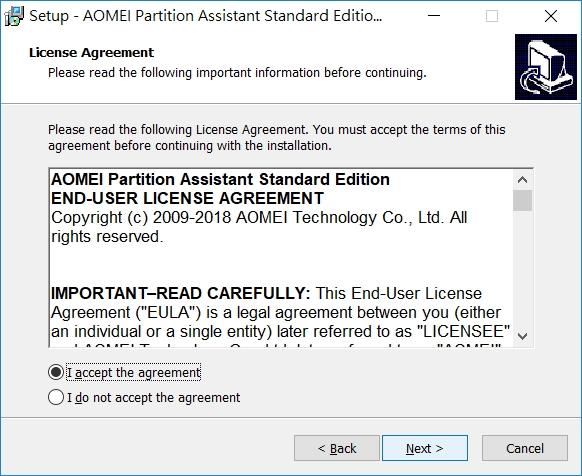Screen dimensions: 582x476
Task: Click the 'IMPORTANT–READ CAREFULLY' text in license
Action: [x=180, y=293]
